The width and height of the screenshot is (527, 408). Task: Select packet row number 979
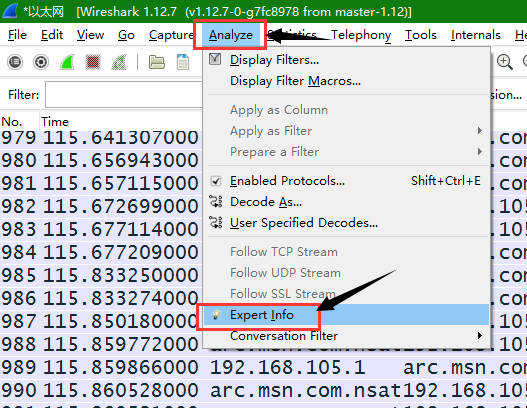pyautogui.click(x=19, y=137)
